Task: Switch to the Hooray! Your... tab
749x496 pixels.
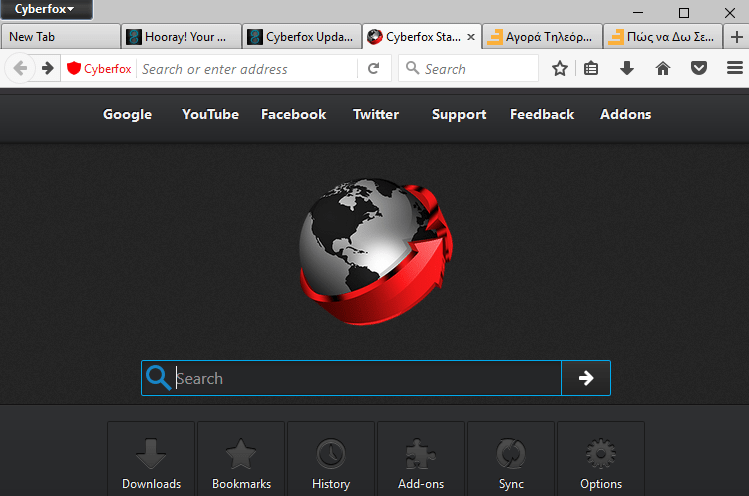Action: click(x=182, y=37)
